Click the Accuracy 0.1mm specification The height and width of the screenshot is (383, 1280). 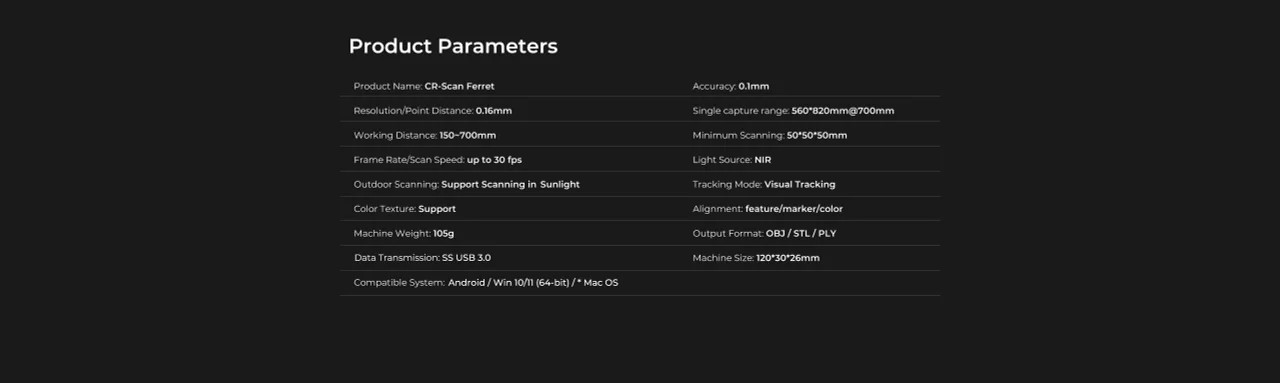coord(731,86)
